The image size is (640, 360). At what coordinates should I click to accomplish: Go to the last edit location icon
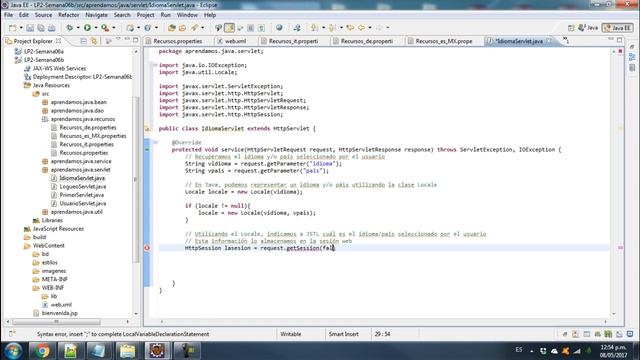[x=350, y=28]
